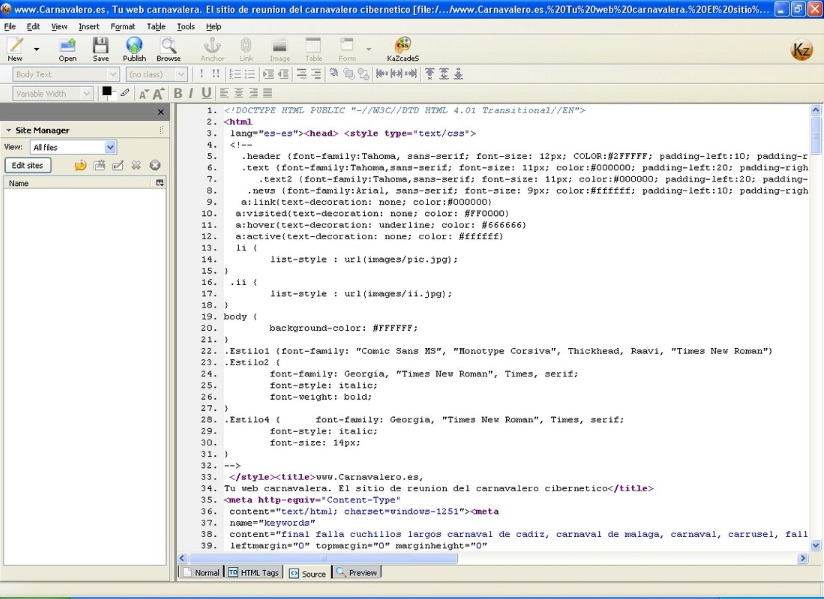This screenshot has height=599, width=824.
Task: Click the Edit sites button
Action: tap(27, 165)
